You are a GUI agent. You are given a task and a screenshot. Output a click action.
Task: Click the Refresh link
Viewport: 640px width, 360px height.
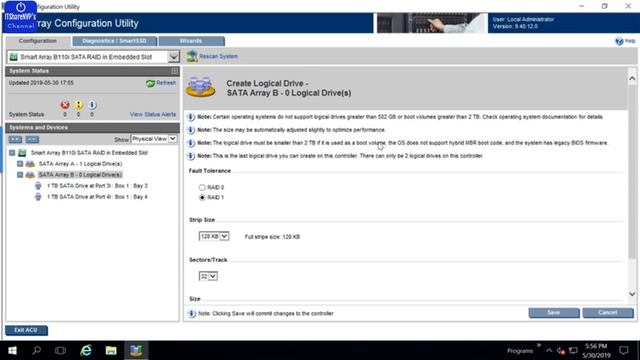pos(166,83)
